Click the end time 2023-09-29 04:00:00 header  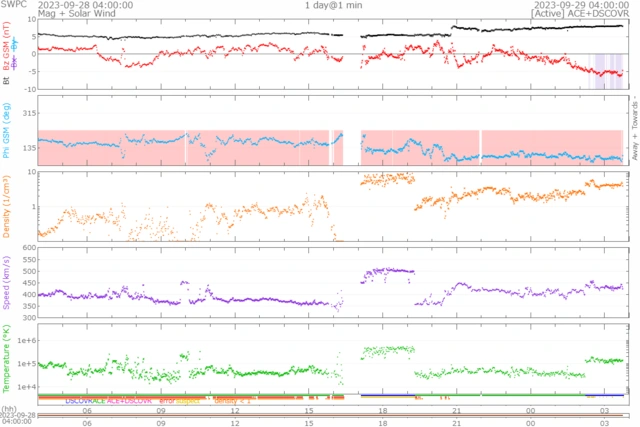pos(581,5)
